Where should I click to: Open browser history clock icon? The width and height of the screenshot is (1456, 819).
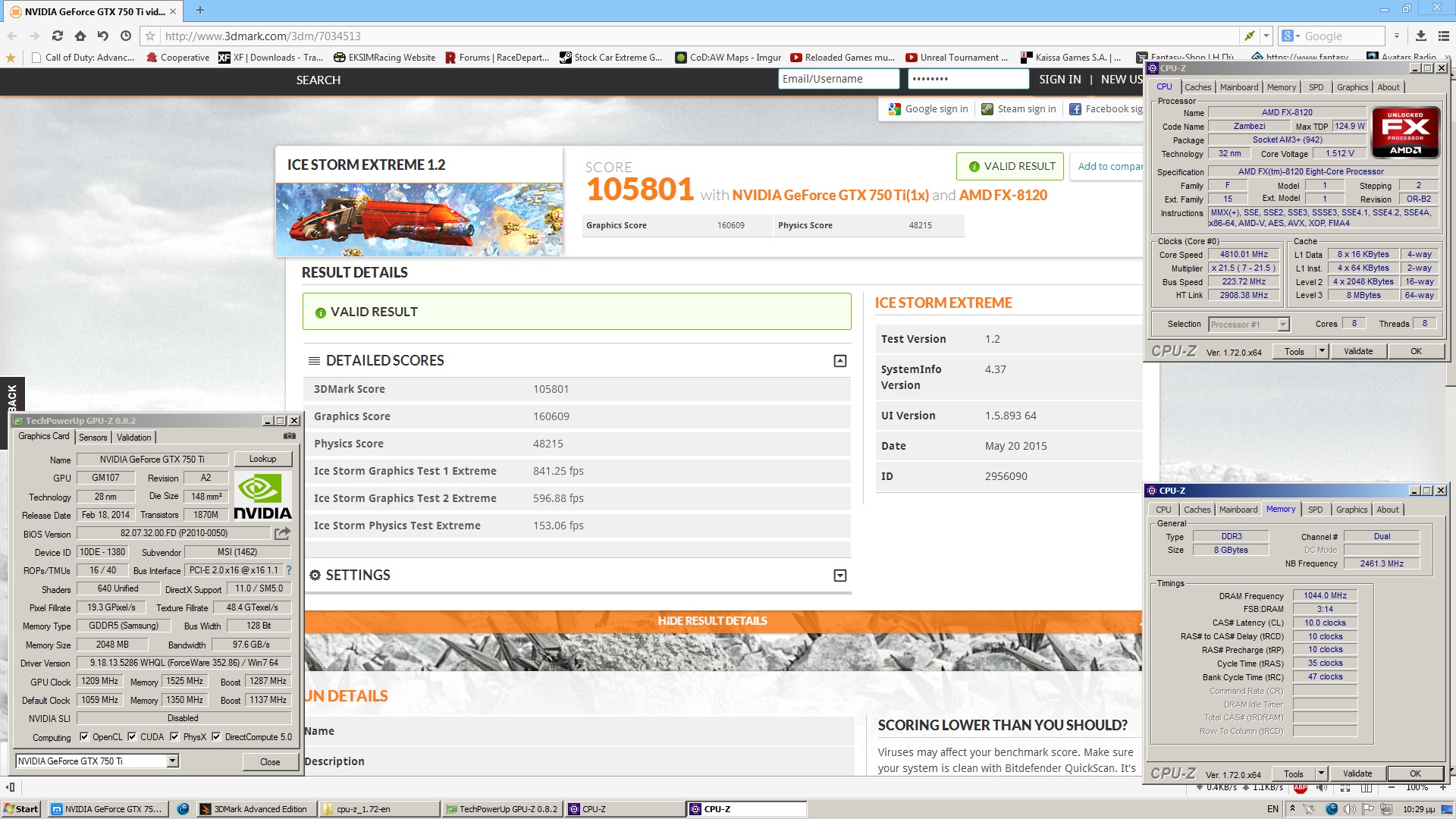click(126, 36)
